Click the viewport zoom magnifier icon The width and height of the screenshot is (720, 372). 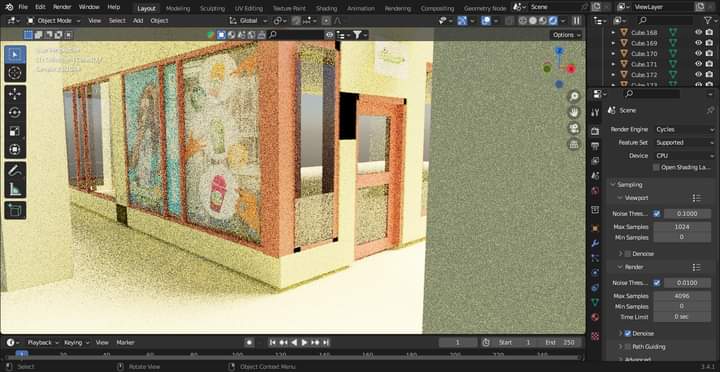[x=574, y=96]
